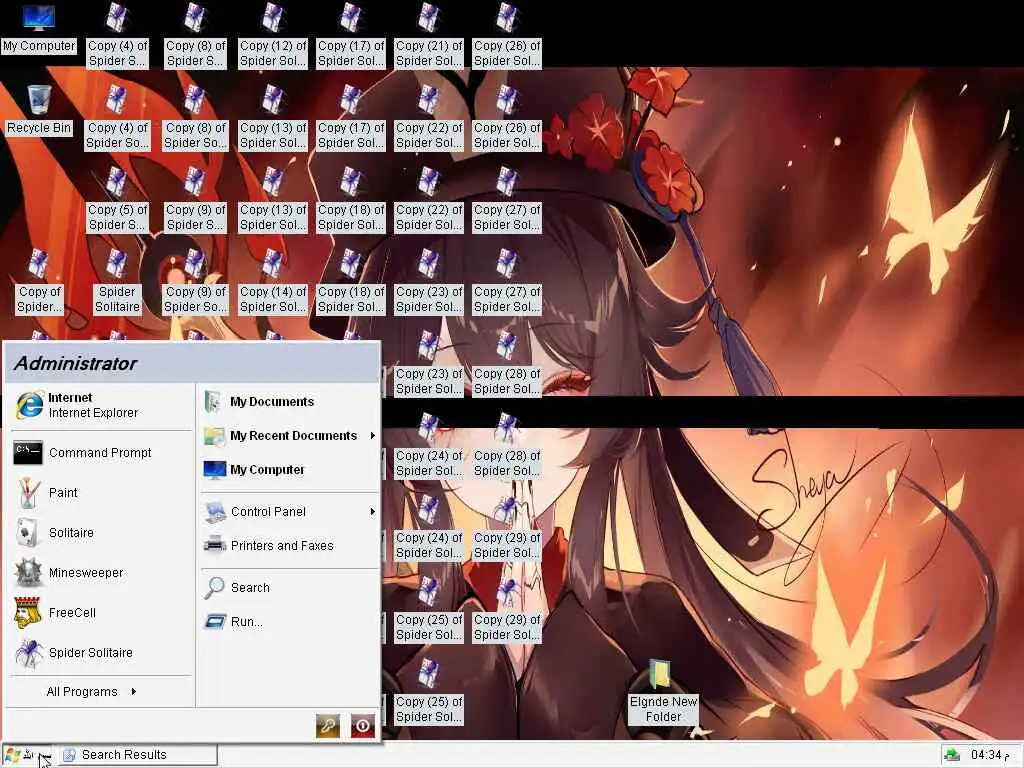1024x768 pixels.
Task: Open Printers and Faxes
Action: (269, 545)
